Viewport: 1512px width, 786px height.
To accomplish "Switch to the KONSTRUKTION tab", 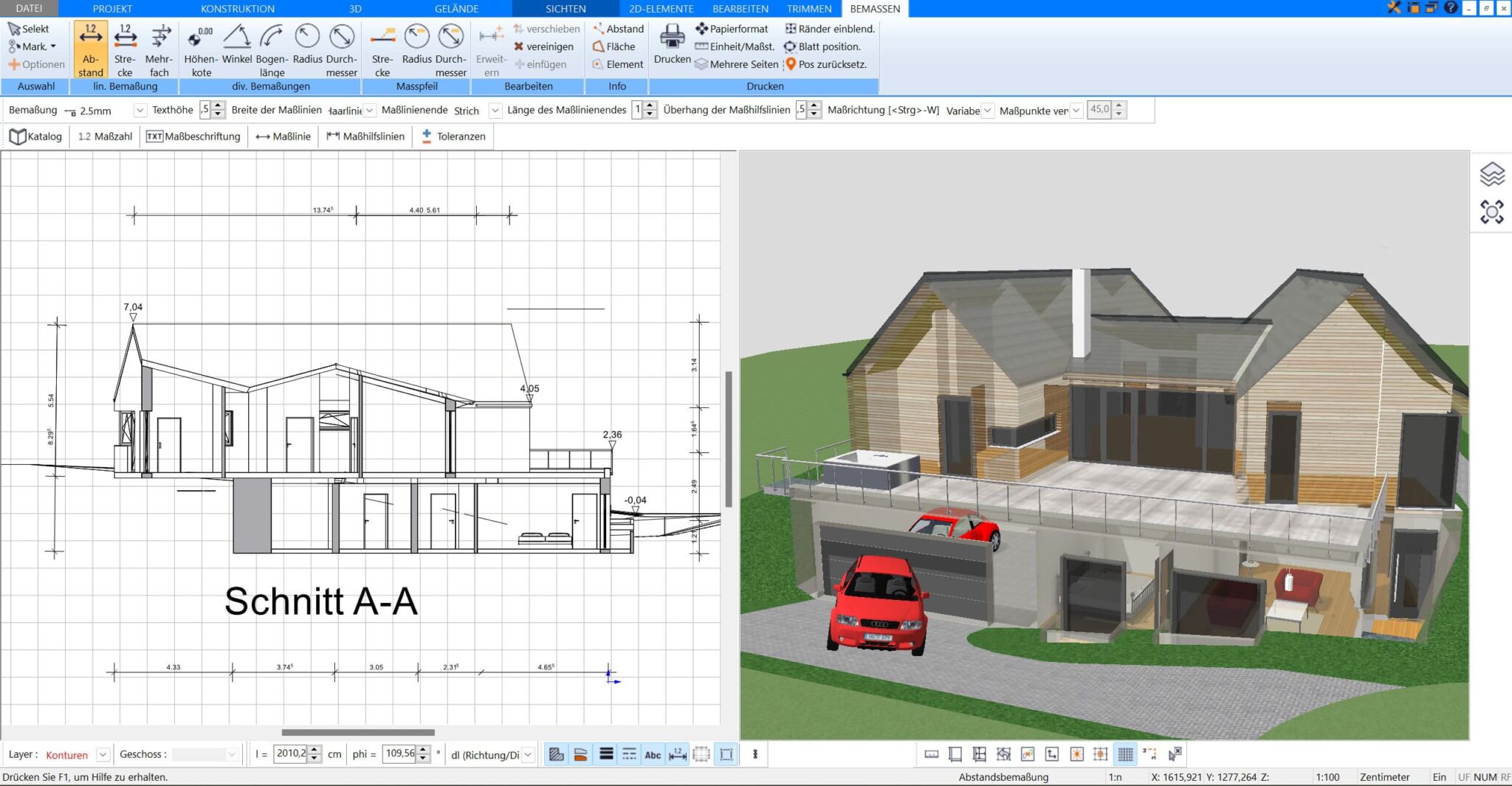I will (236, 8).
